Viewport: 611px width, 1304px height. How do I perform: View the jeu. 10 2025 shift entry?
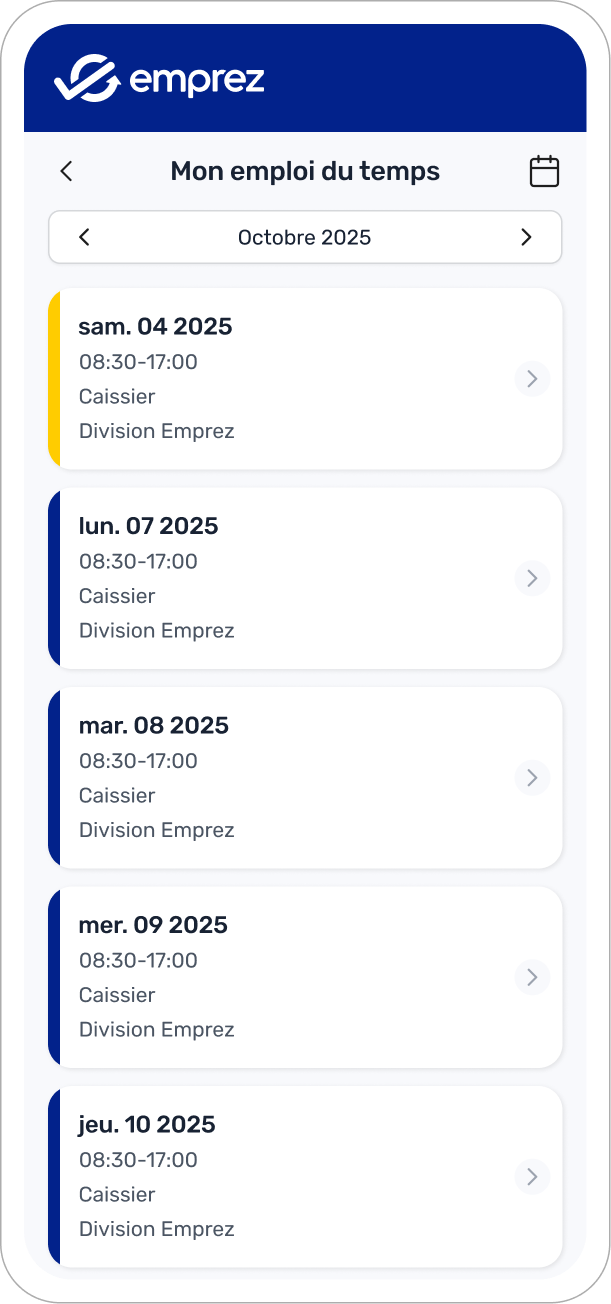(300, 1177)
